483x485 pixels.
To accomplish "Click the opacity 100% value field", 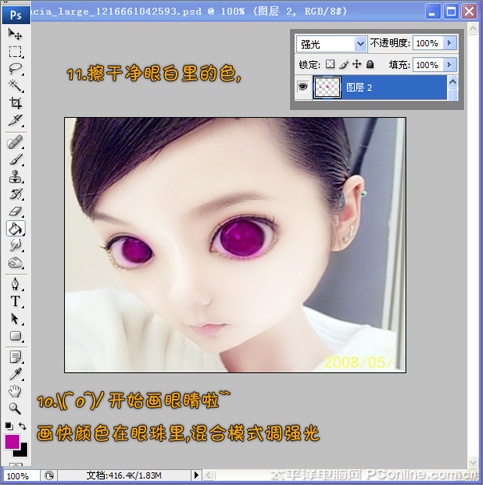I will pos(428,43).
